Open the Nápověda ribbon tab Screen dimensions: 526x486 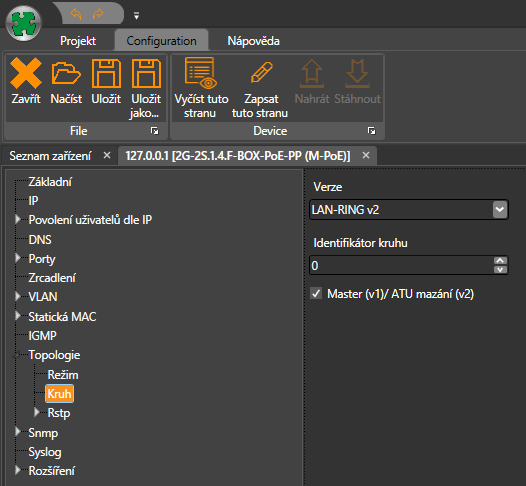tap(253, 41)
